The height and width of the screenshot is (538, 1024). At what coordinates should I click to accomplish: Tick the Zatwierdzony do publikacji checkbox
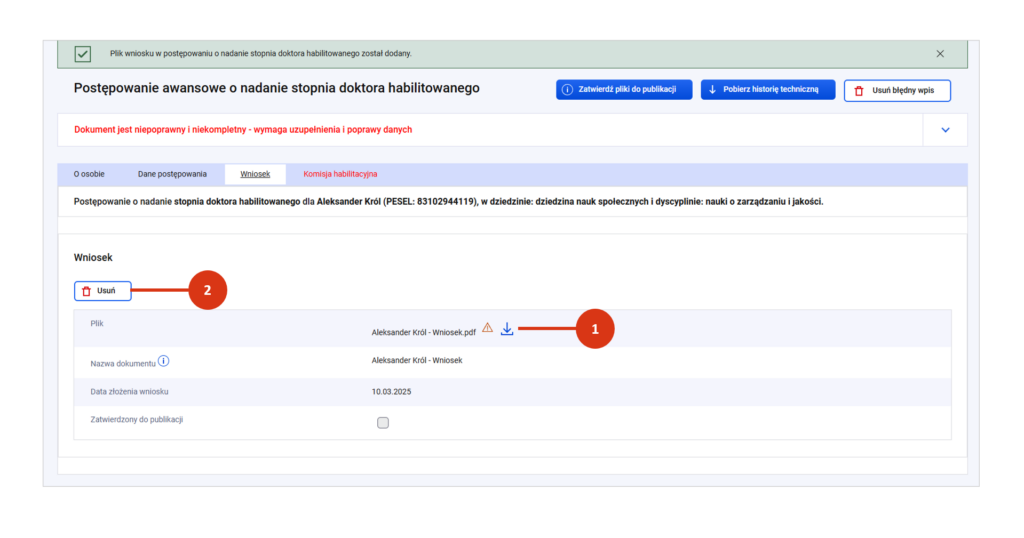click(x=383, y=423)
